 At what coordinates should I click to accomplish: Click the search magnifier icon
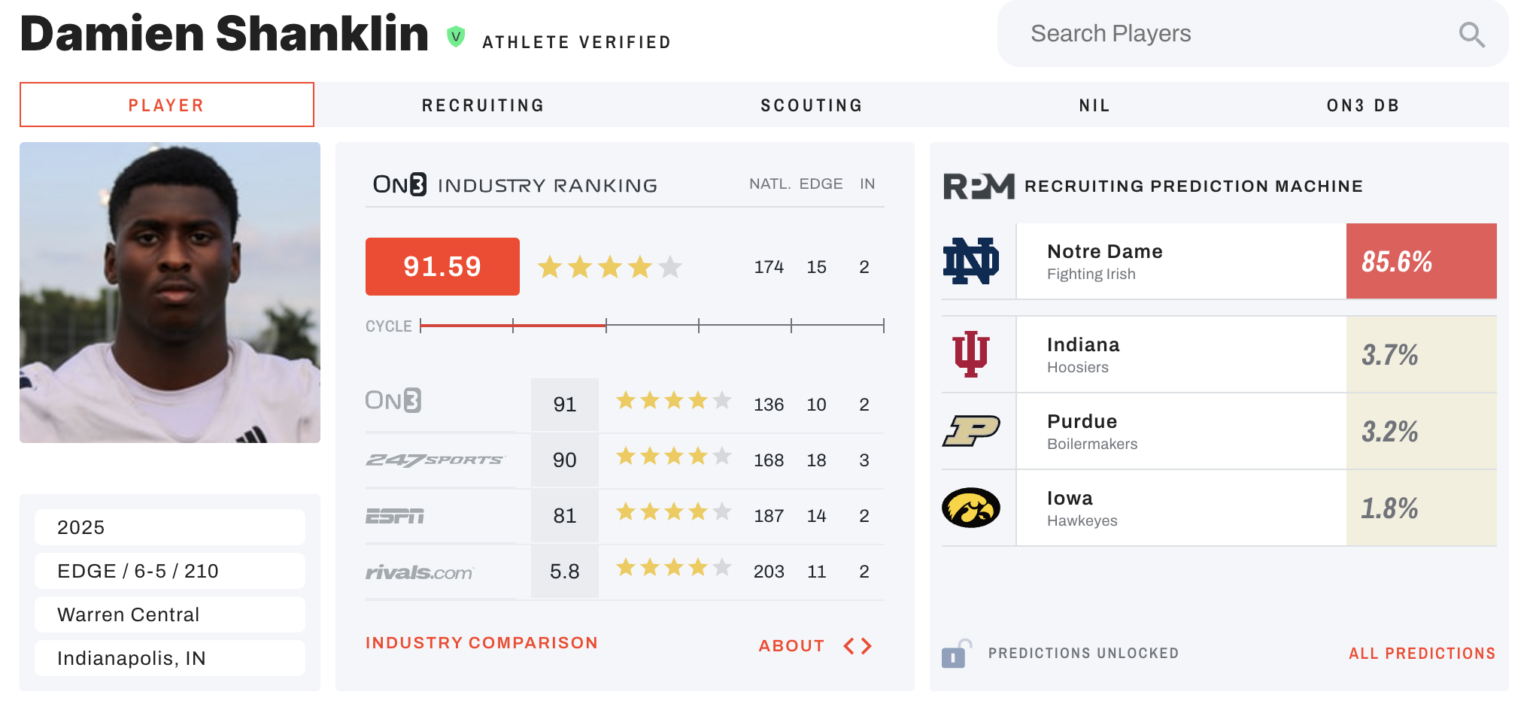[1471, 35]
